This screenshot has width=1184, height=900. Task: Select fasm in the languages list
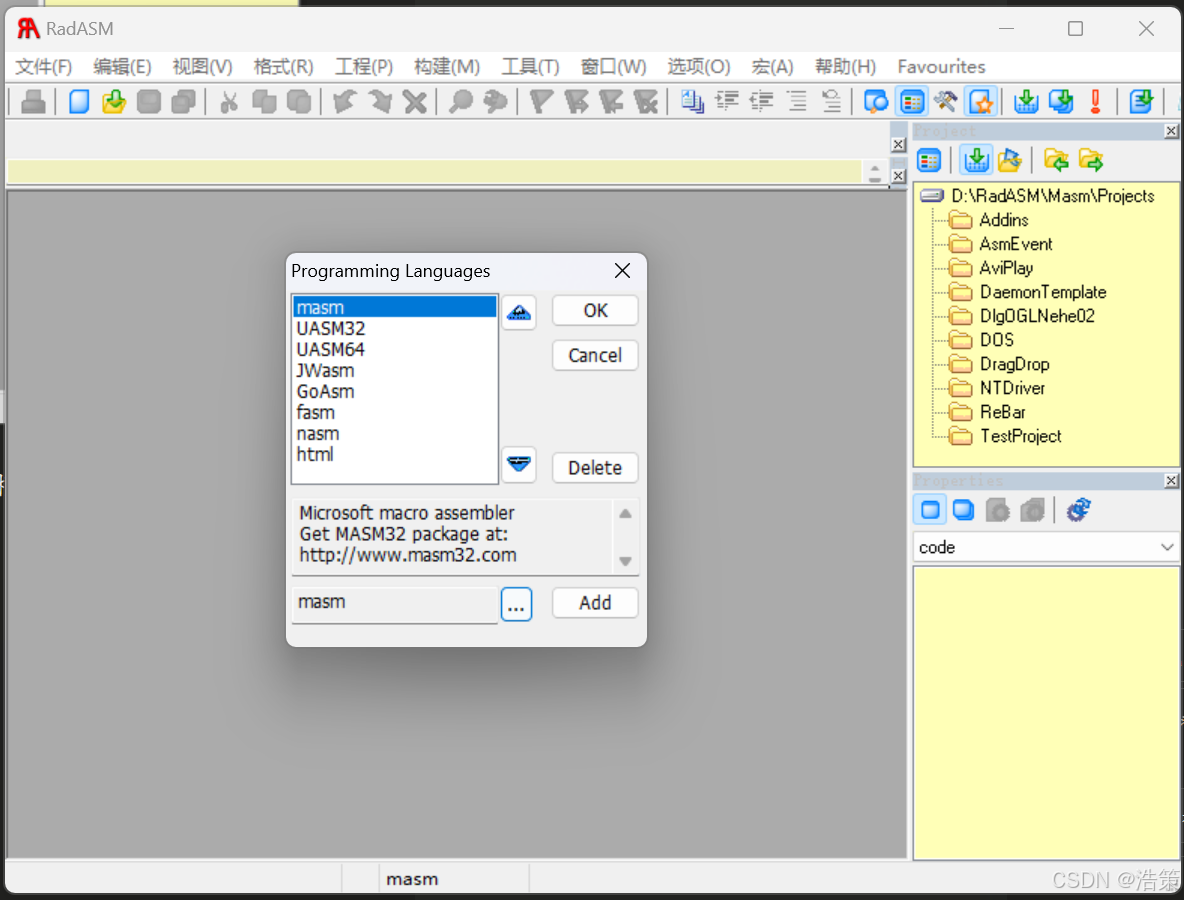(394, 412)
